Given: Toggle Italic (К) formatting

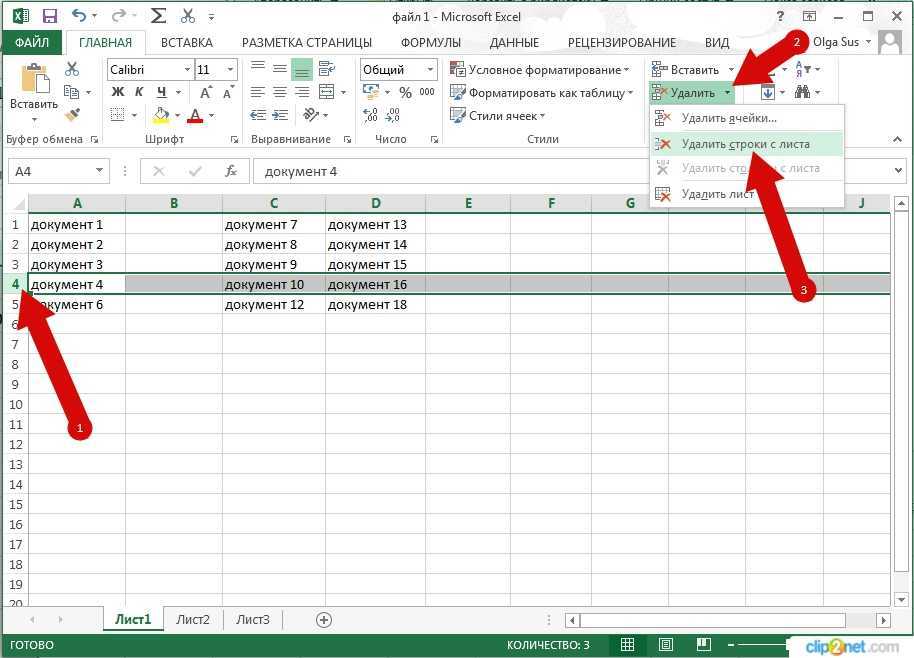Looking at the screenshot, I should [x=139, y=92].
